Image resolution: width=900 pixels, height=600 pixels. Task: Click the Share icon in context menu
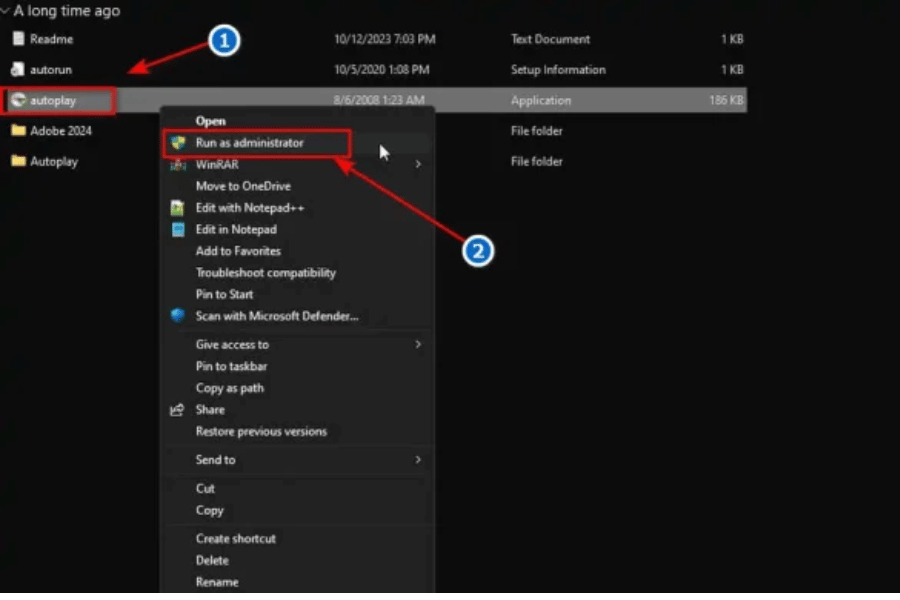point(178,410)
